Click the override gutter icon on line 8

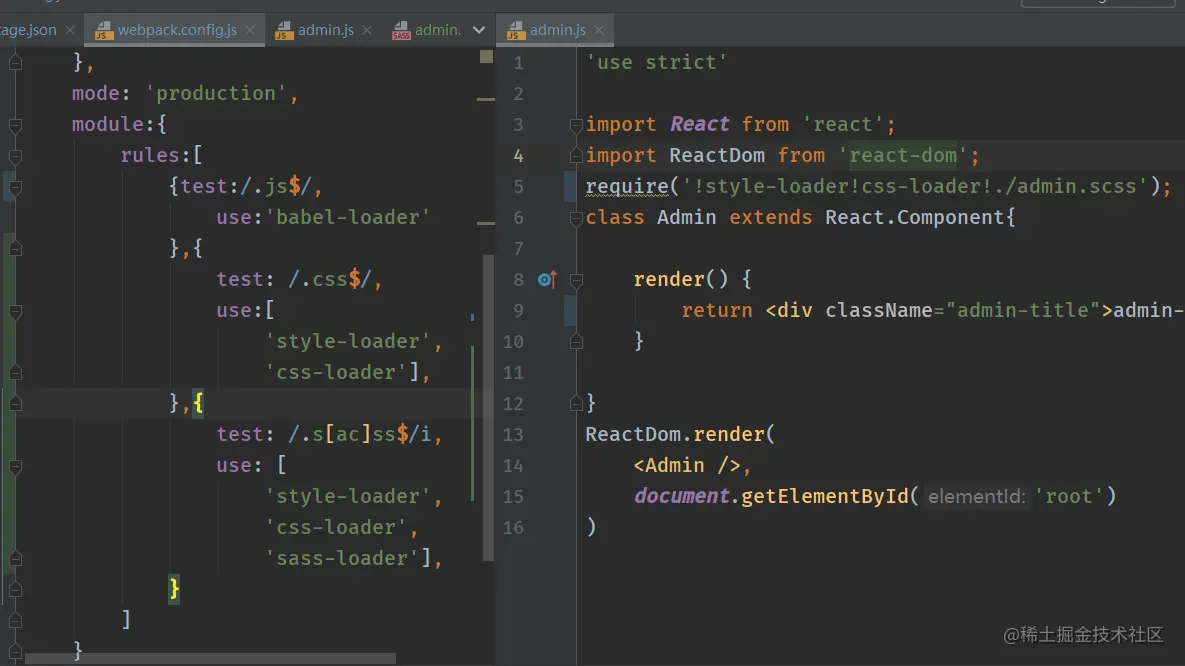(x=547, y=280)
